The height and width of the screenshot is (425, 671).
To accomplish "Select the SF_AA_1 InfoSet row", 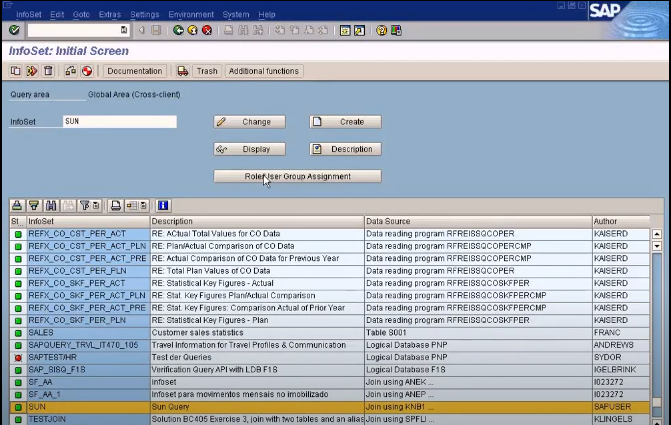I will (x=330, y=394).
